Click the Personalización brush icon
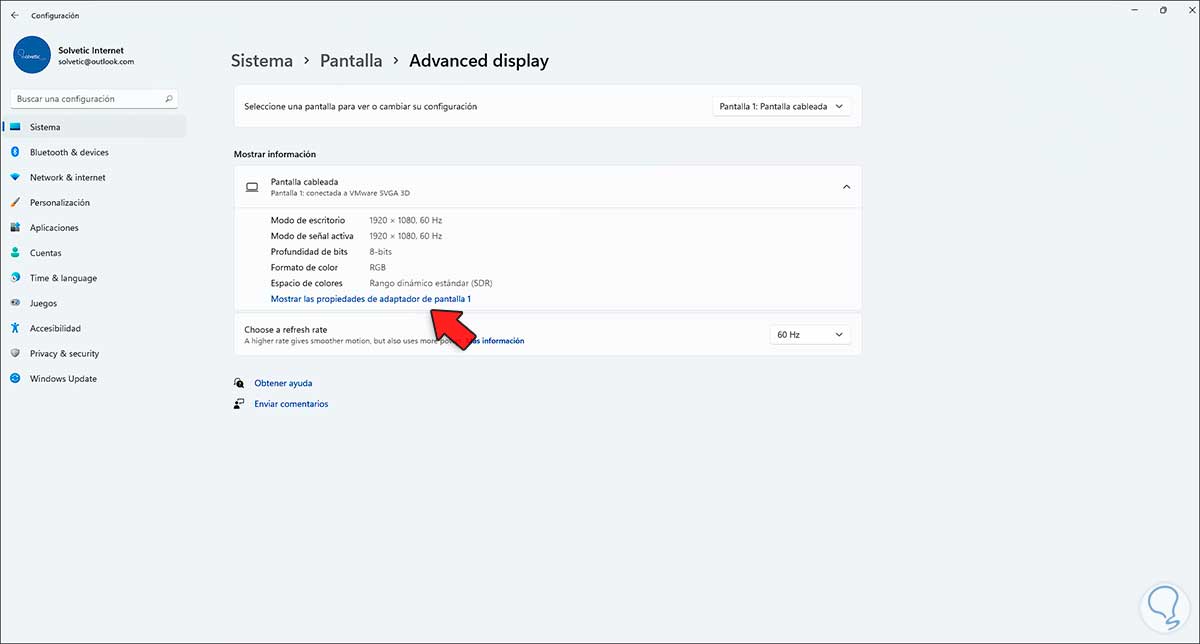The image size is (1200, 644). point(15,202)
